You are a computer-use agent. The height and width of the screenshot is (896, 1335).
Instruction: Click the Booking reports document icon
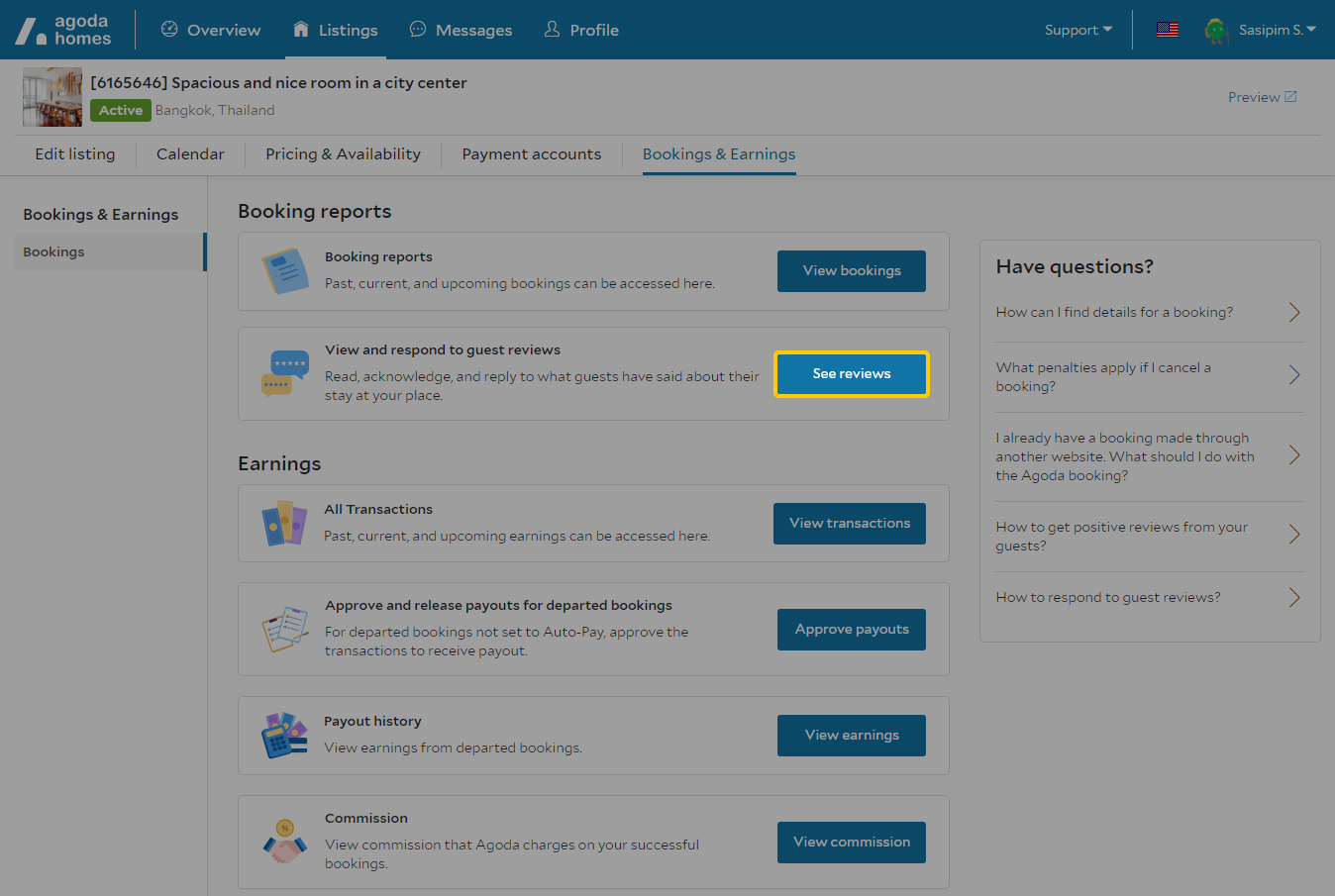[x=284, y=270]
